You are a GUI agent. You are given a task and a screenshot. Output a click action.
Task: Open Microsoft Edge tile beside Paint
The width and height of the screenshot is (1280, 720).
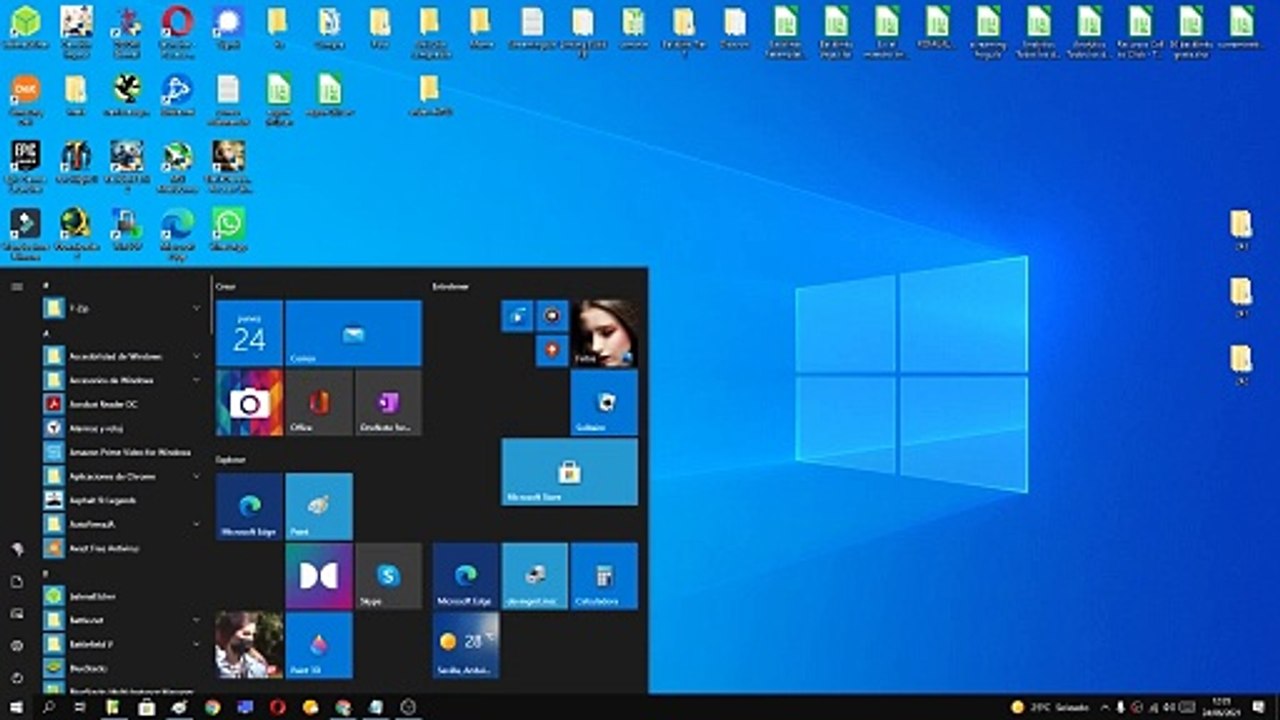249,506
